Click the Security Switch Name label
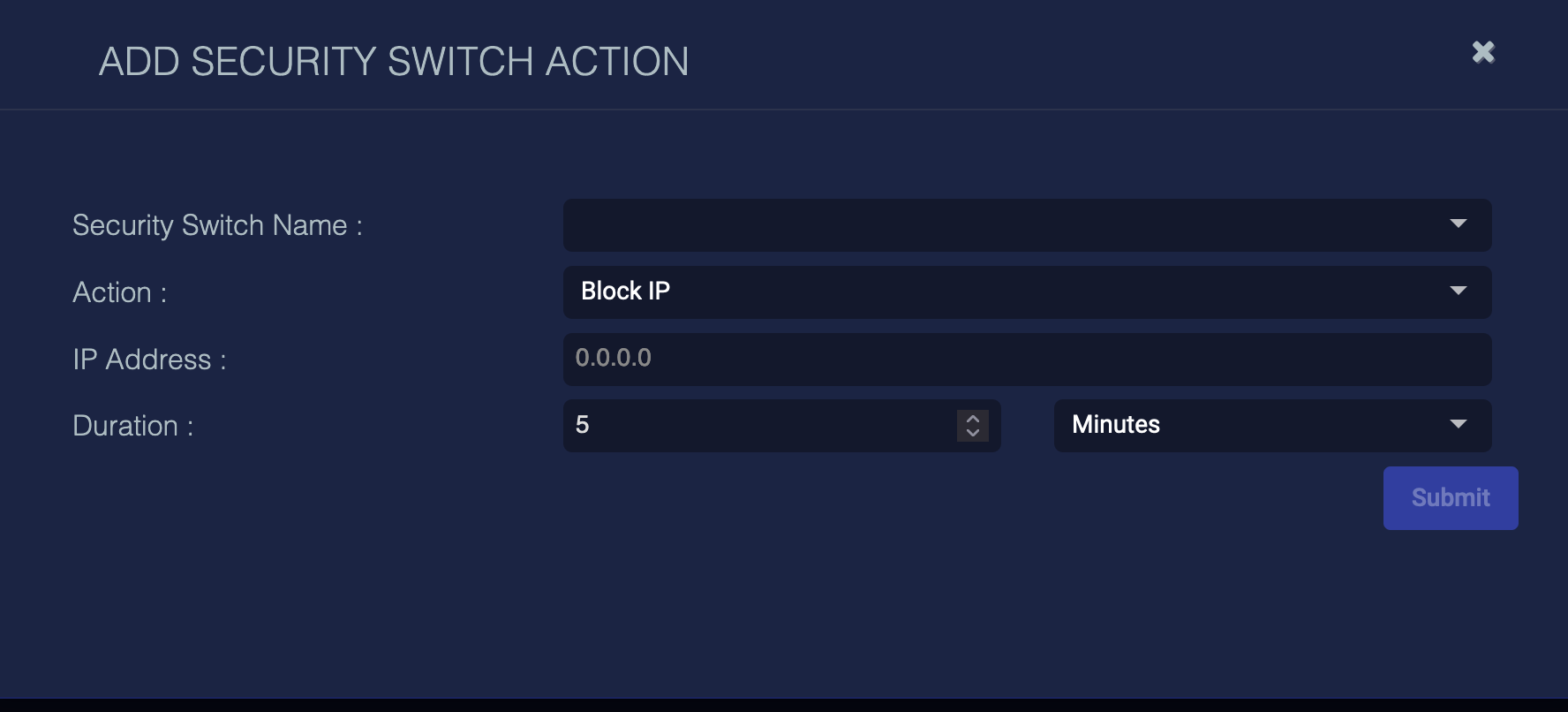This screenshot has height=712, width=1568. click(217, 226)
